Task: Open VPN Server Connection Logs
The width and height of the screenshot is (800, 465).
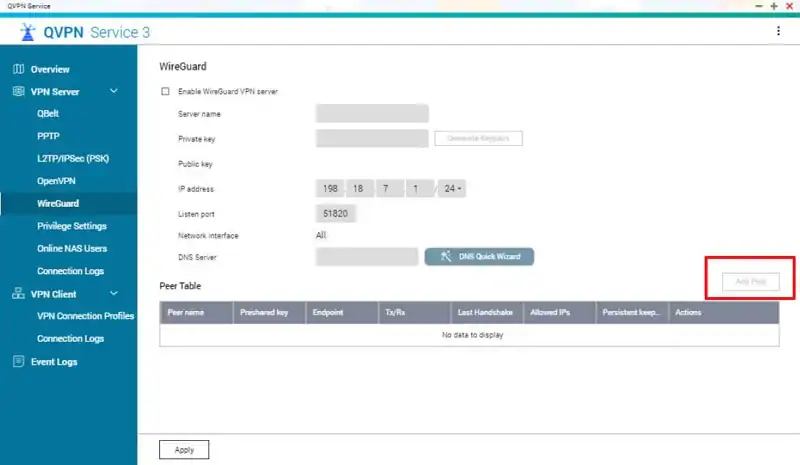Action: click(70, 271)
